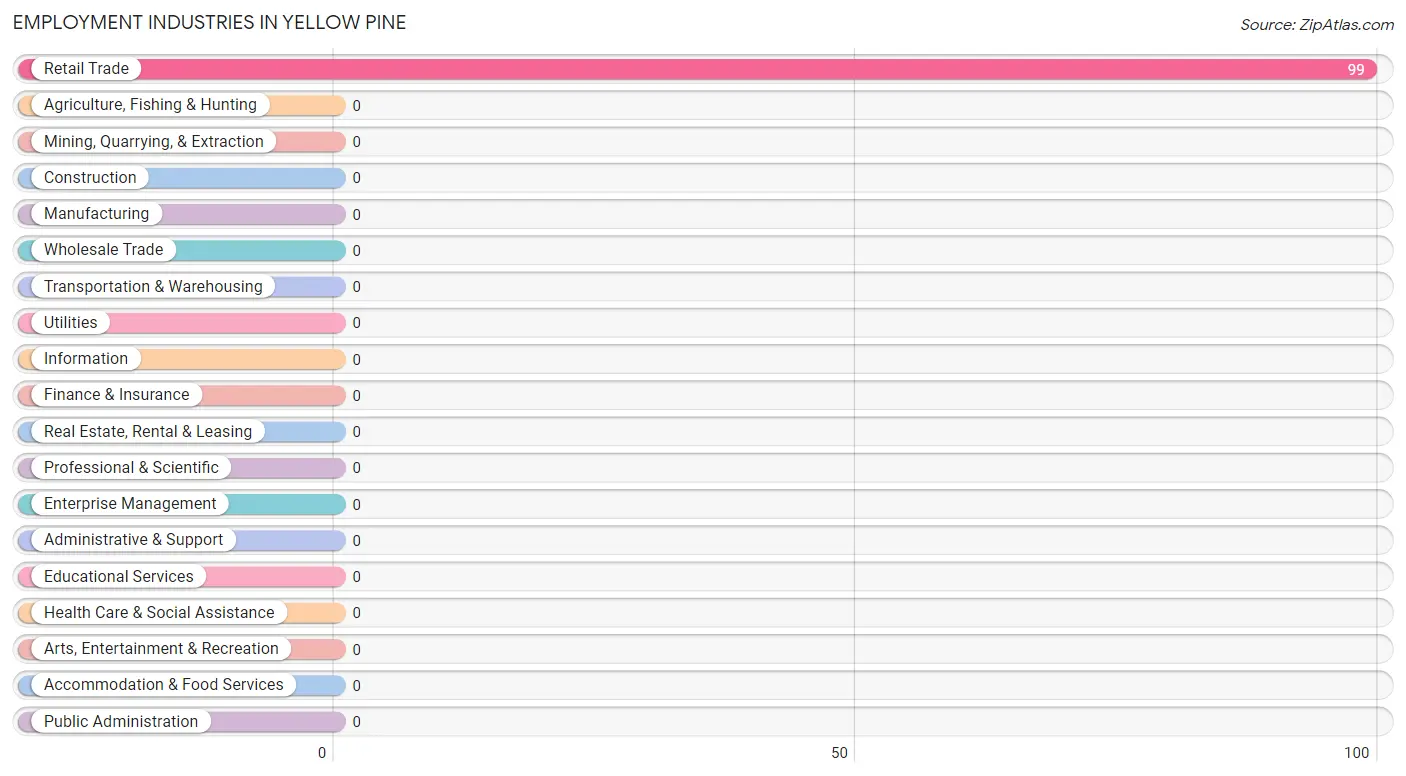The image size is (1406, 776).
Task: Click the Manufacturing label
Action: click(x=96, y=214)
